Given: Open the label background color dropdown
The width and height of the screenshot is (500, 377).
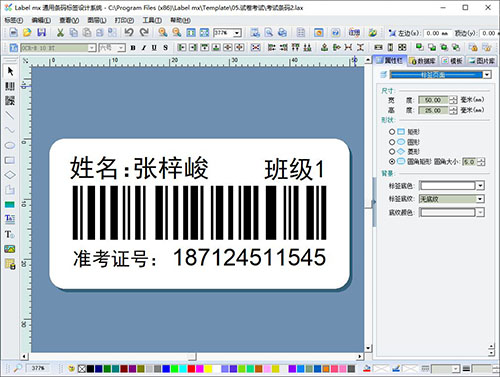Looking at the screenshot, I should pos(480,186).
